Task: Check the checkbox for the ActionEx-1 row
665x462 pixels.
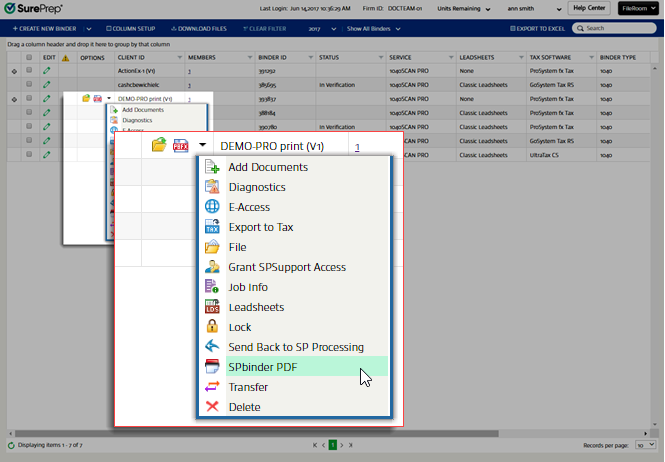Action: 29,72
